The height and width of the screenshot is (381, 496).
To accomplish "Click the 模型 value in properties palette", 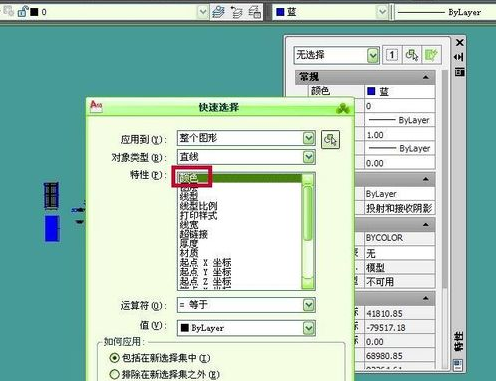I will 375,267.
